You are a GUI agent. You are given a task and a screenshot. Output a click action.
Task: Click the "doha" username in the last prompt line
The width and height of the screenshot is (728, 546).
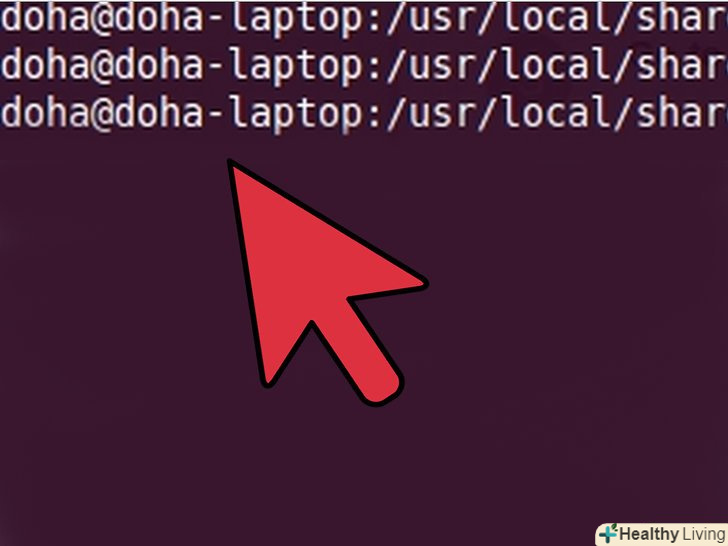(x=44, y=113)
